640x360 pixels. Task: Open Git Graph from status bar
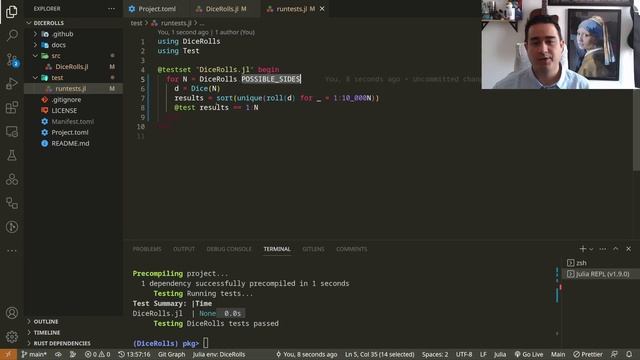coord(171,354)
